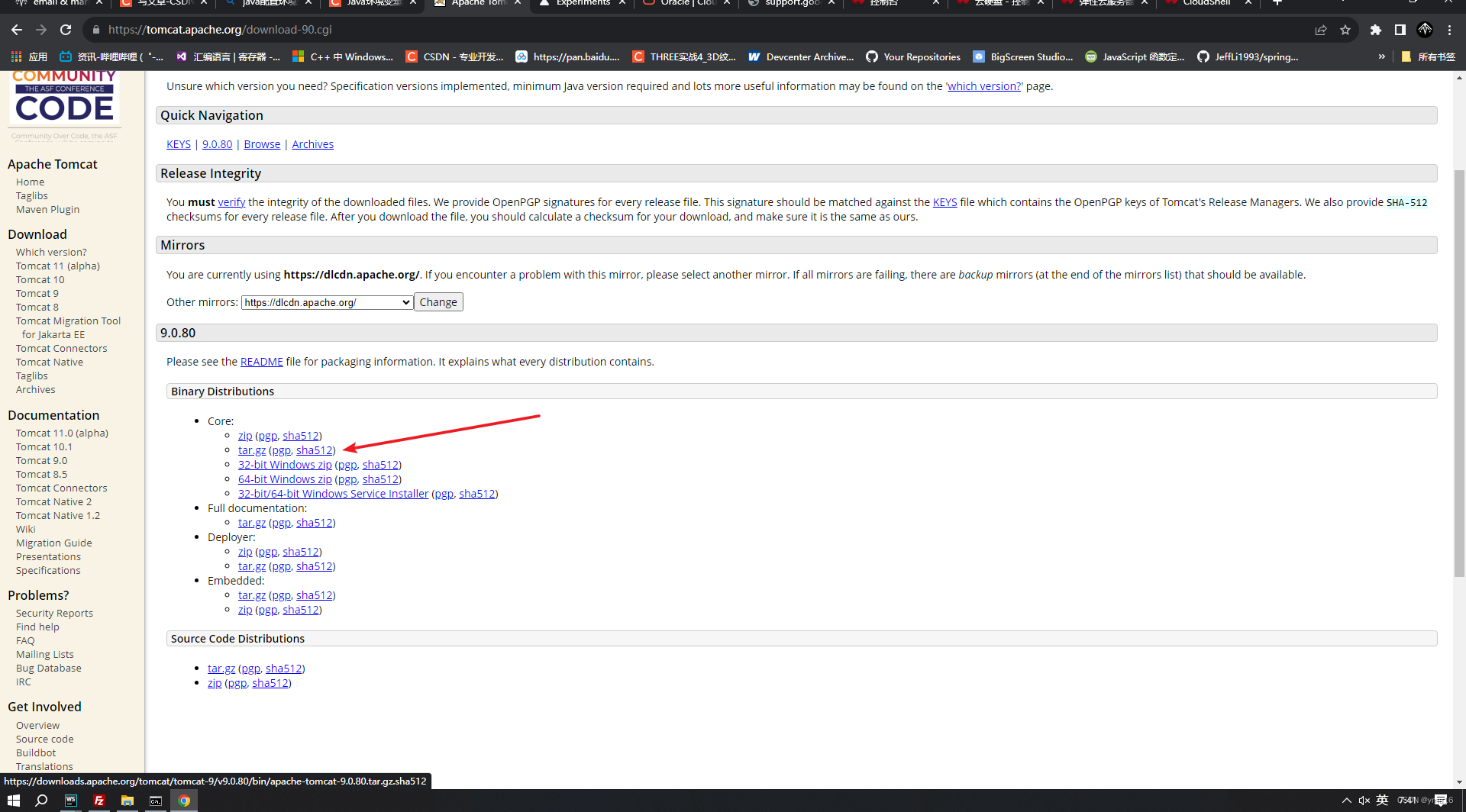The width and height of the screenshot is (1466, 812).
Task: Download the 32-bit/64-bit Windows Service Installer
Action: pos(334,494)
